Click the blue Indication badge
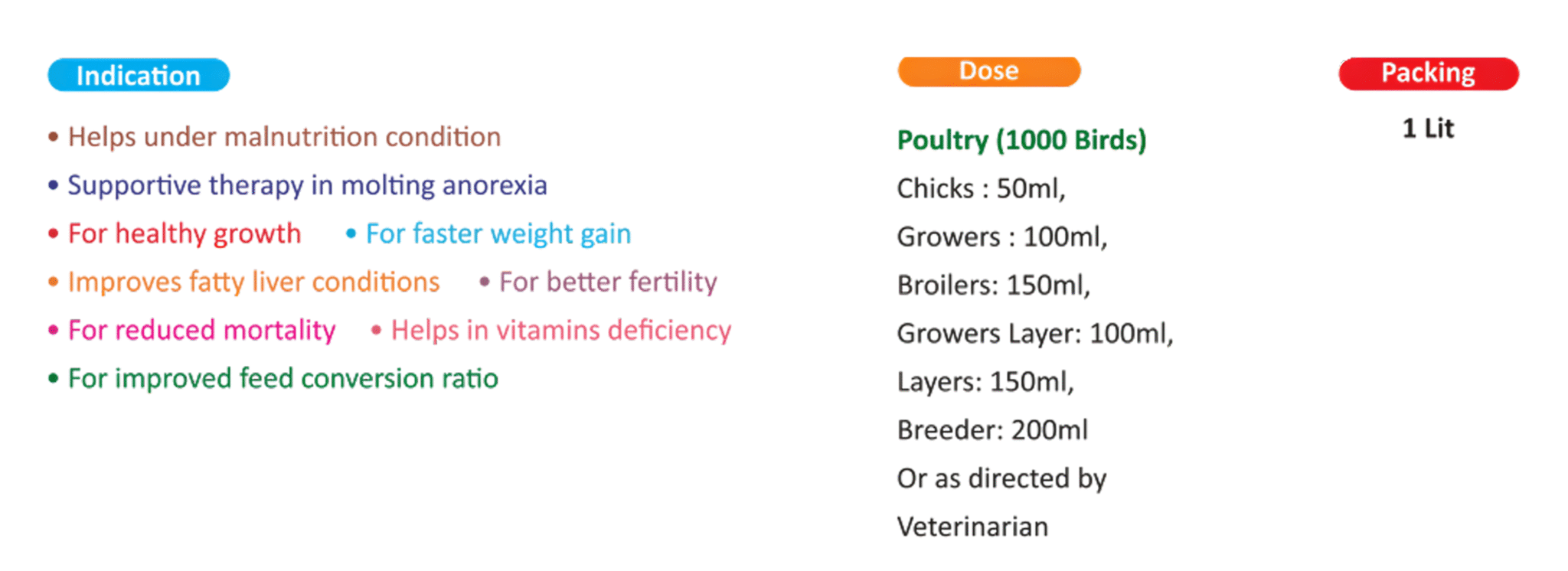The image size is (1568, 571). [139, 75]
